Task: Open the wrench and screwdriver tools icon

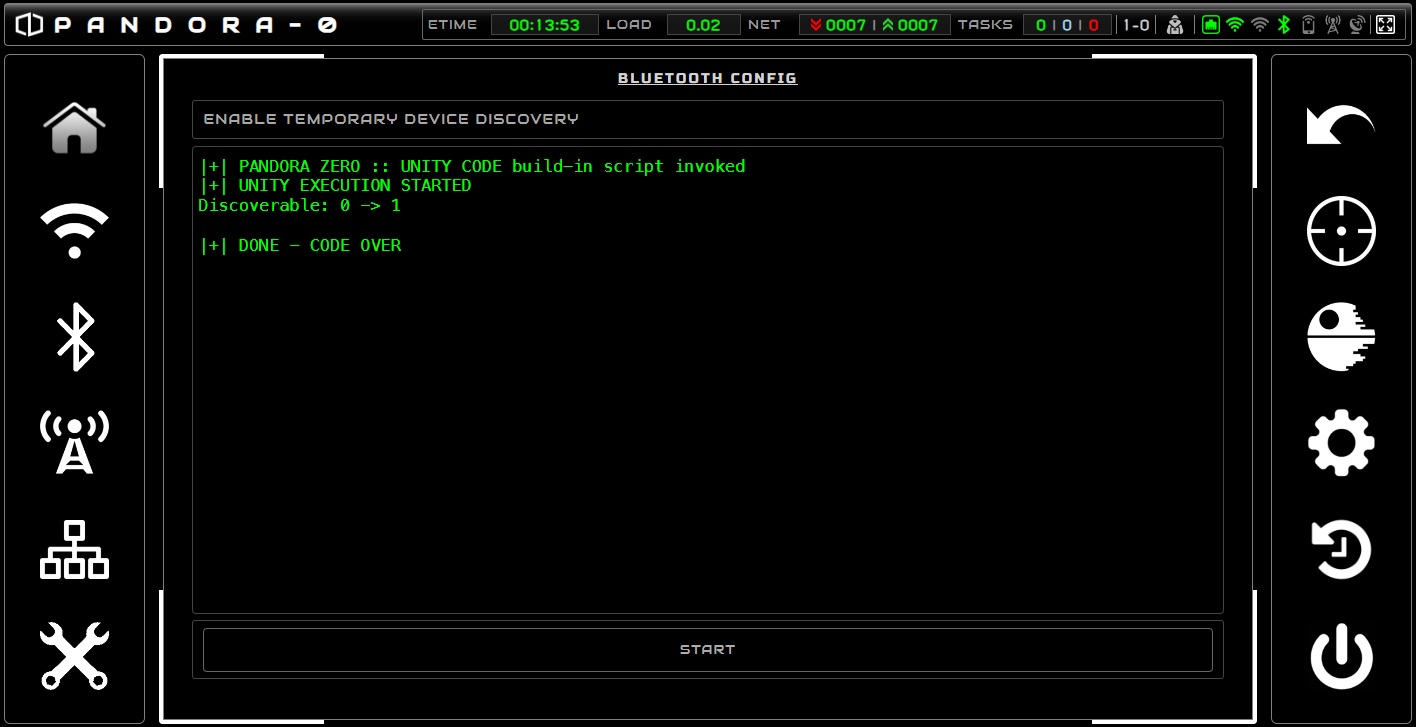Action: (74, 655)
